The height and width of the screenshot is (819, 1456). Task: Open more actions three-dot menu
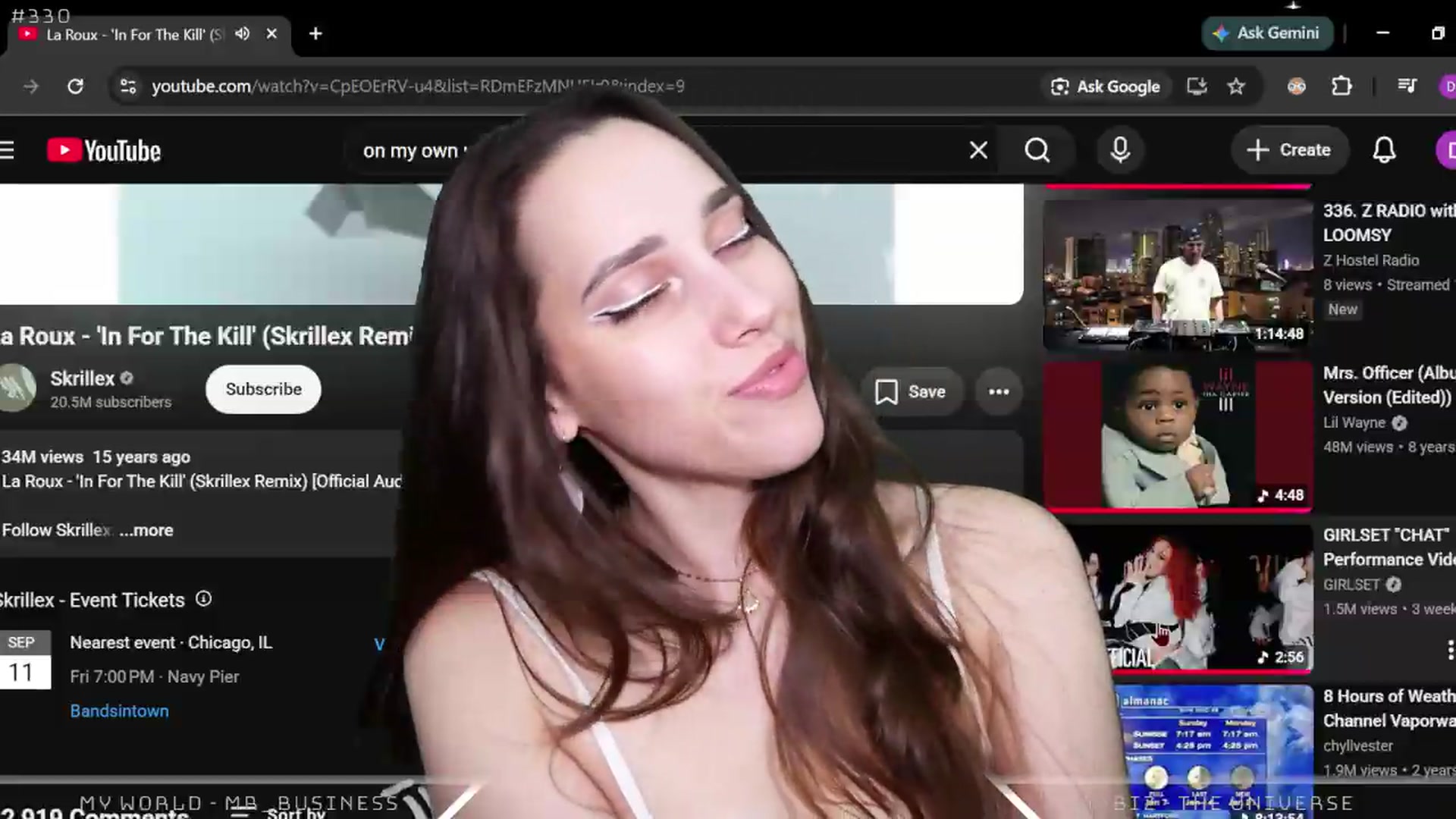(x=999, y=391)
